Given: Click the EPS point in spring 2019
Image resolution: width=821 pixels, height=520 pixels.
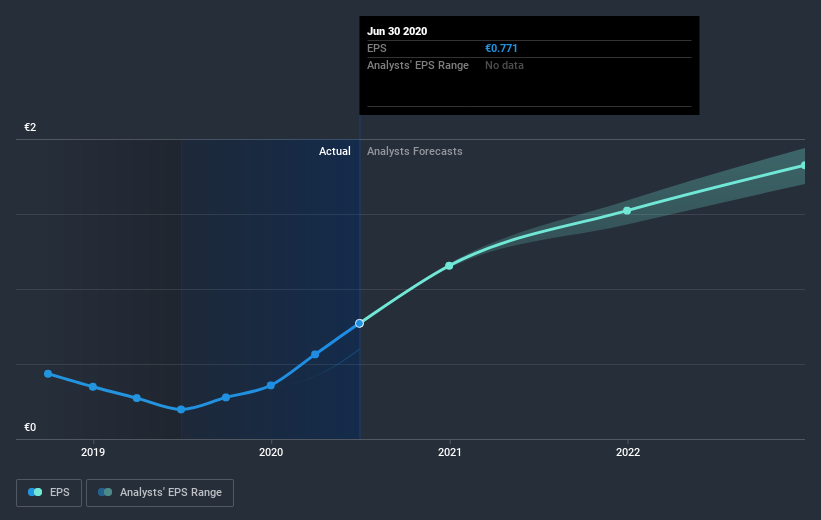Looking at the screenshot, I should (x=137, y=399).
